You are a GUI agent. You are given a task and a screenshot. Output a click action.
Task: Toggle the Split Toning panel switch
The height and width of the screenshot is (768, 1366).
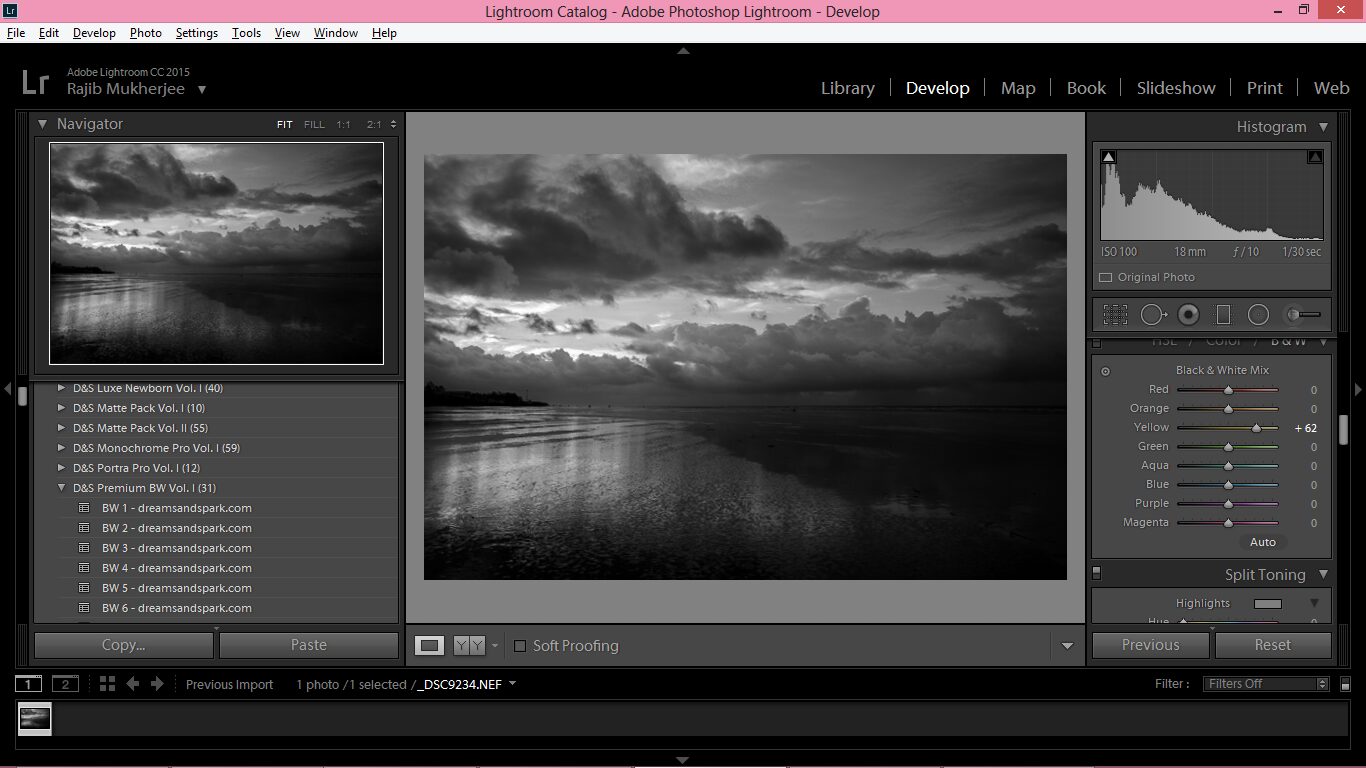pyautogui.click(x=1096, y=574)
